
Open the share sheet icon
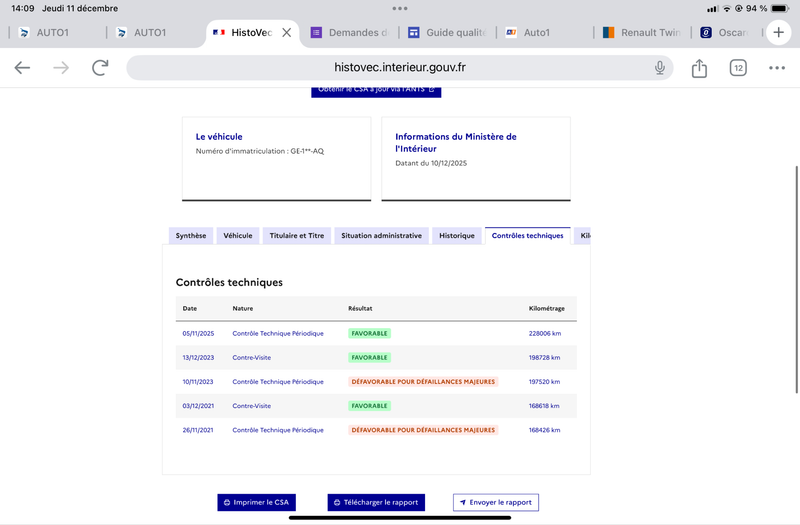699,68
